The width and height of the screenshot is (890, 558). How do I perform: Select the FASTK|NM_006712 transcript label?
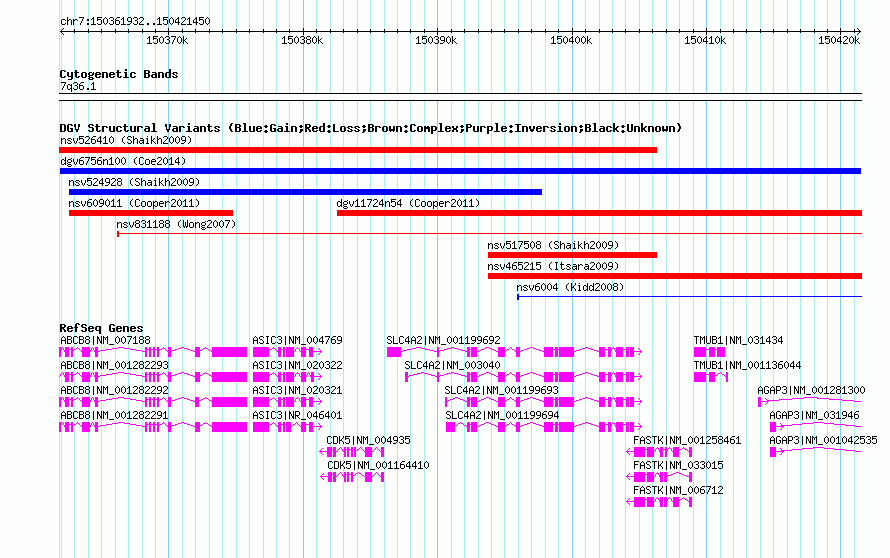coord(678,490)
